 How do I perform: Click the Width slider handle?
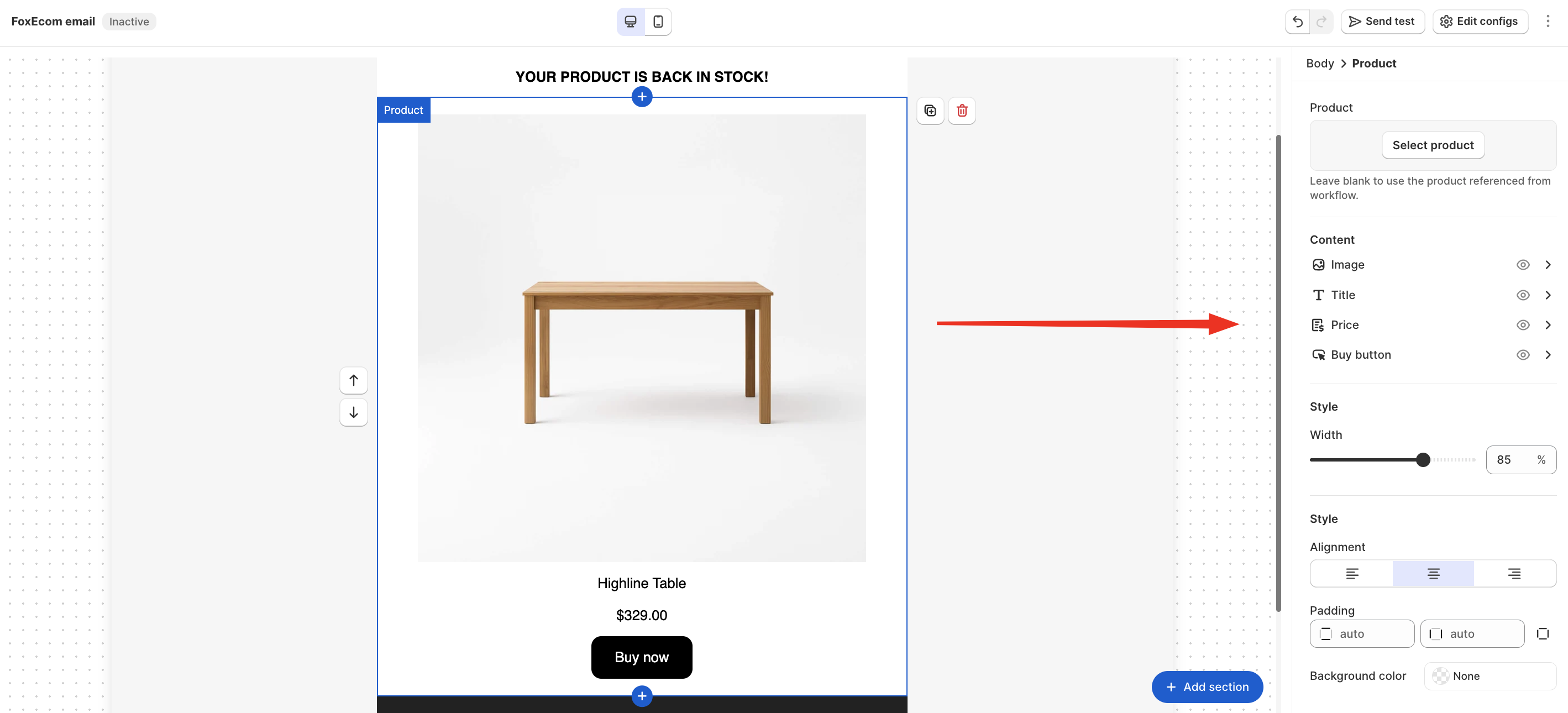coord(1423,460)
